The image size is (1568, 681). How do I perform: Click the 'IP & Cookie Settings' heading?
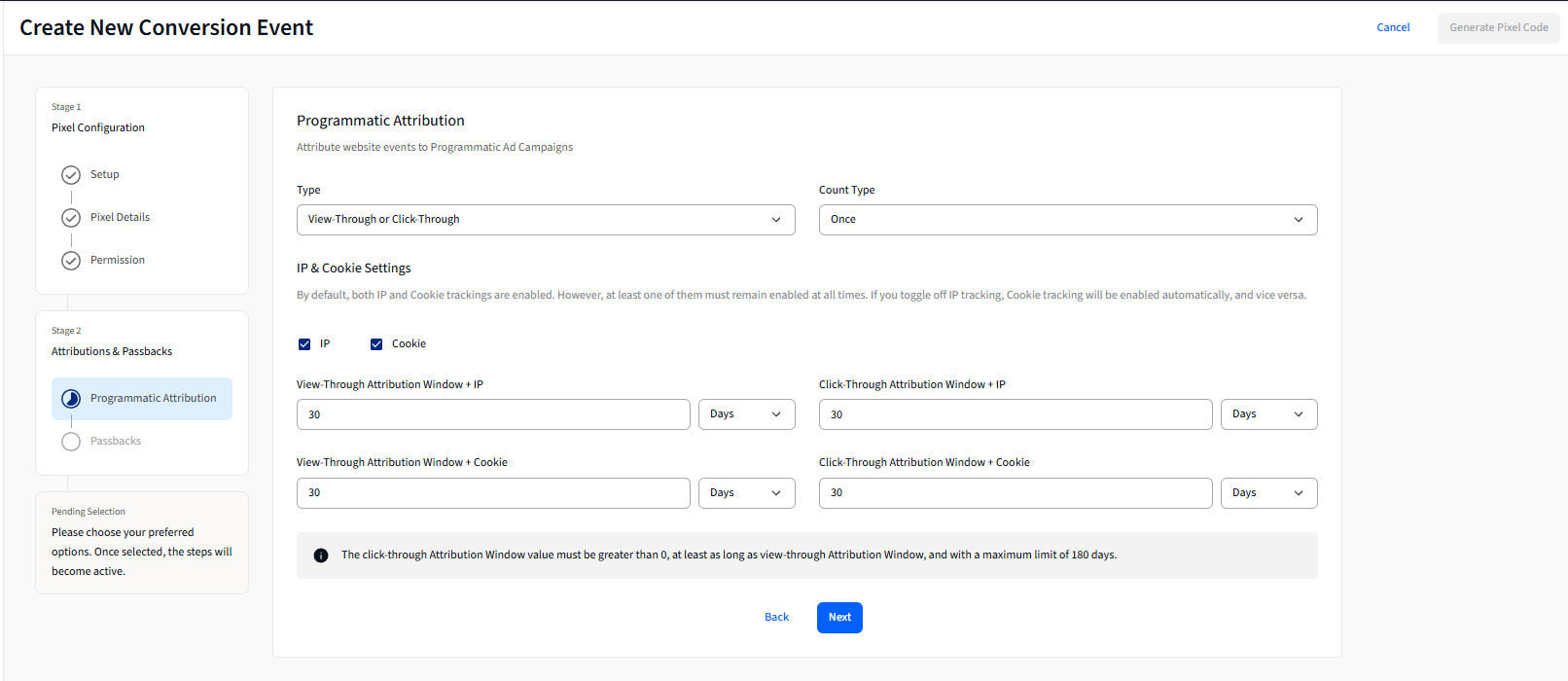[353, 269]
